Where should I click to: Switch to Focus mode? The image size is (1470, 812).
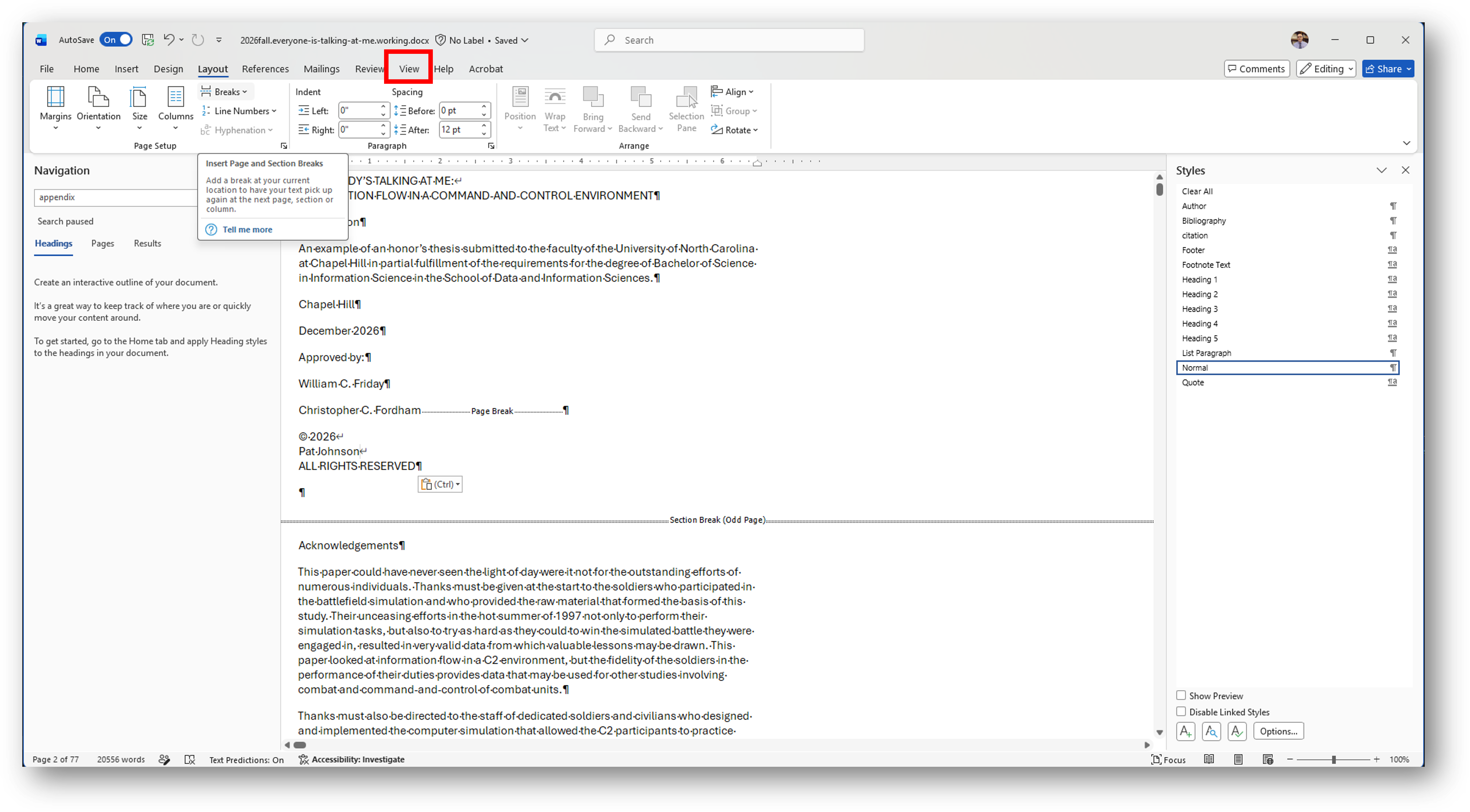click(x=1168, y=759)
